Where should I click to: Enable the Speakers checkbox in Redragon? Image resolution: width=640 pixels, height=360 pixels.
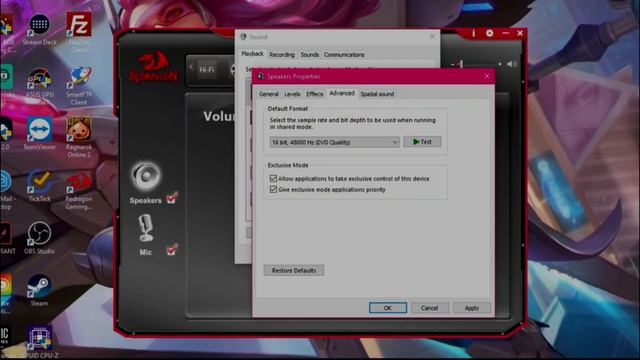tap(172, 198)
